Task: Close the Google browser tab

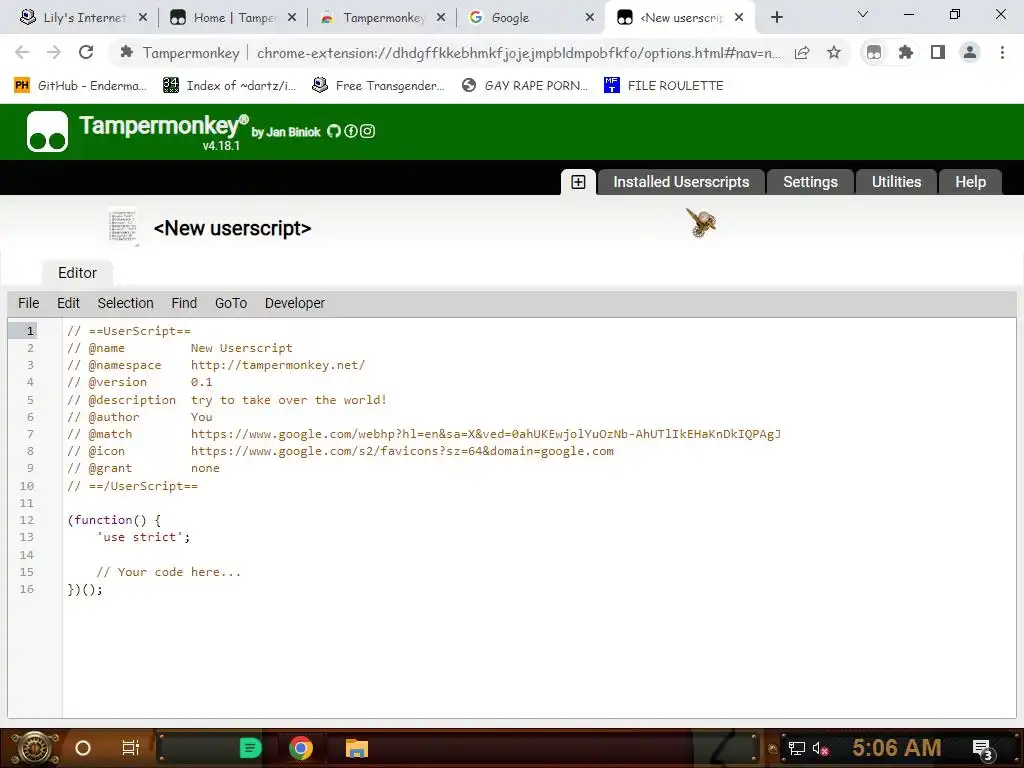Action: [590, 18]
